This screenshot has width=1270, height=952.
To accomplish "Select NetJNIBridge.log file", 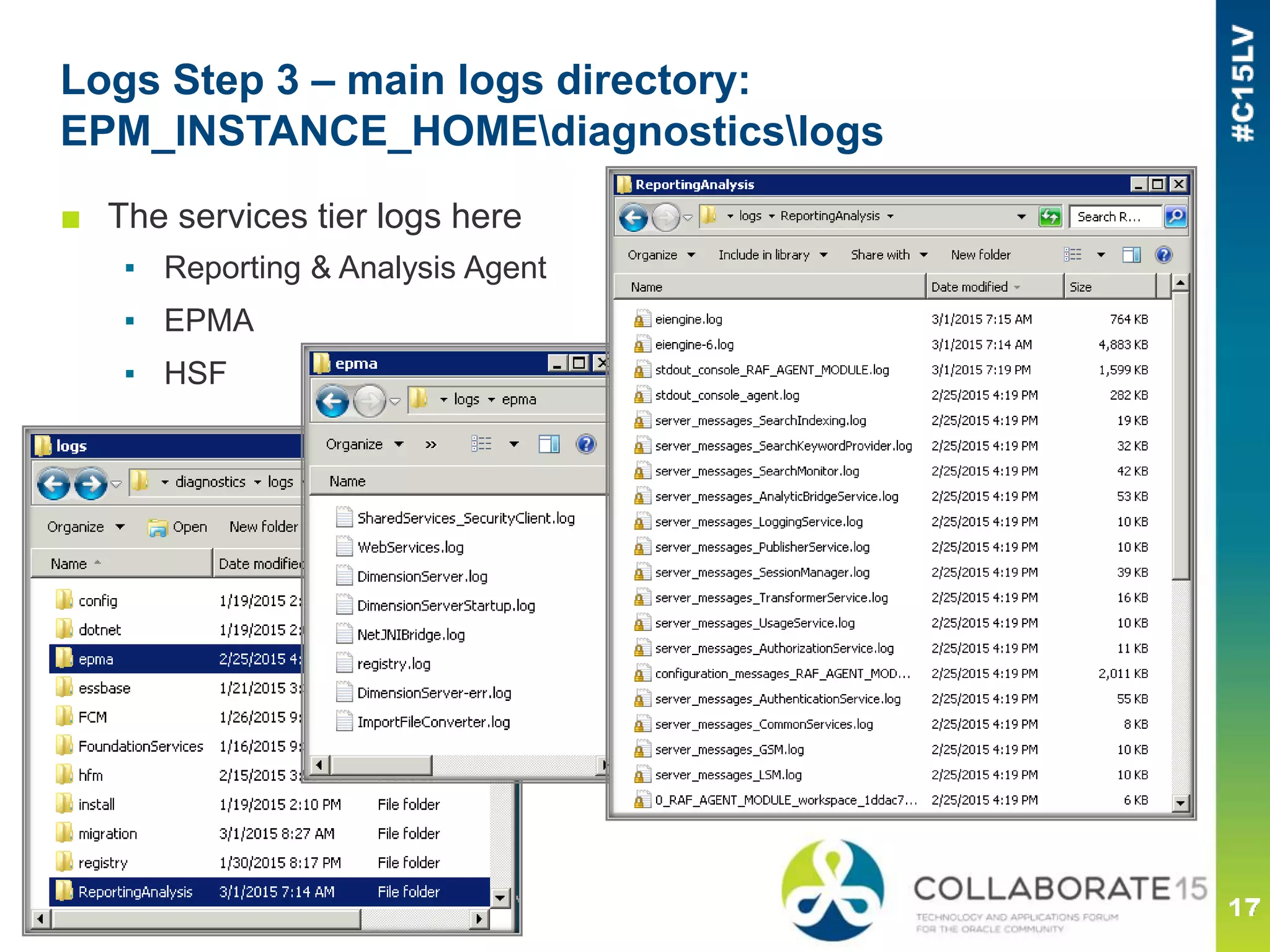I will pos(411,635).
